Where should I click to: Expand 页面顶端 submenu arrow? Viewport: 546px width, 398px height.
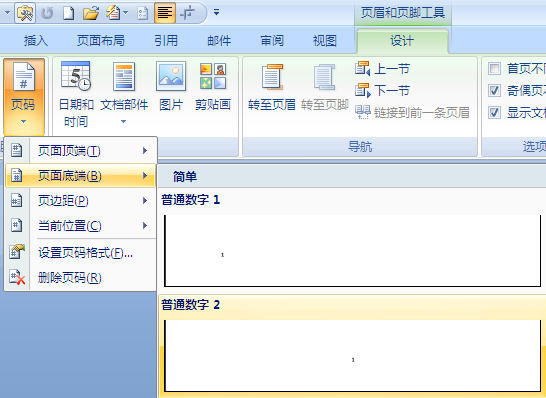point(145,150)
